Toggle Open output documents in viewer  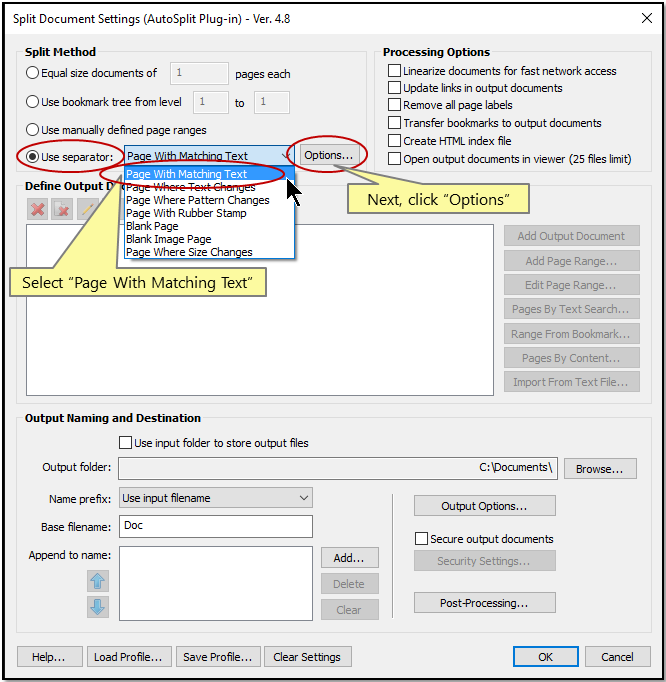(x=394, y=158)
